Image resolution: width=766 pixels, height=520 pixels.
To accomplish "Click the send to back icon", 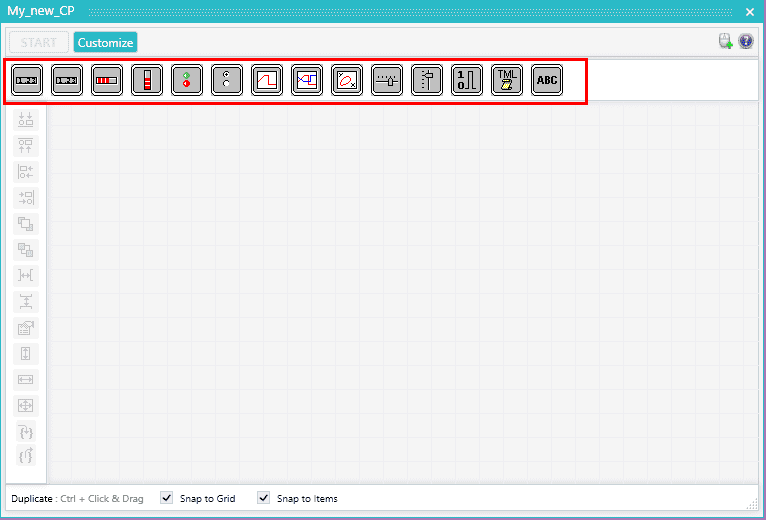I will coord(26,250).
